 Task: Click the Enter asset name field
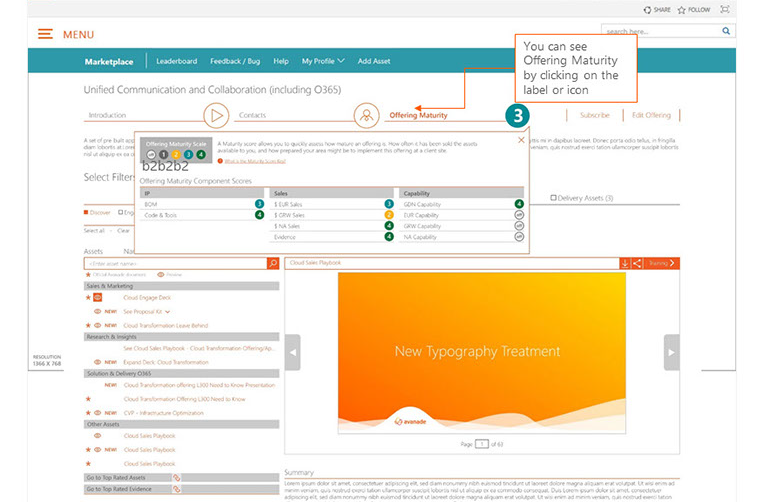point(175,263)
